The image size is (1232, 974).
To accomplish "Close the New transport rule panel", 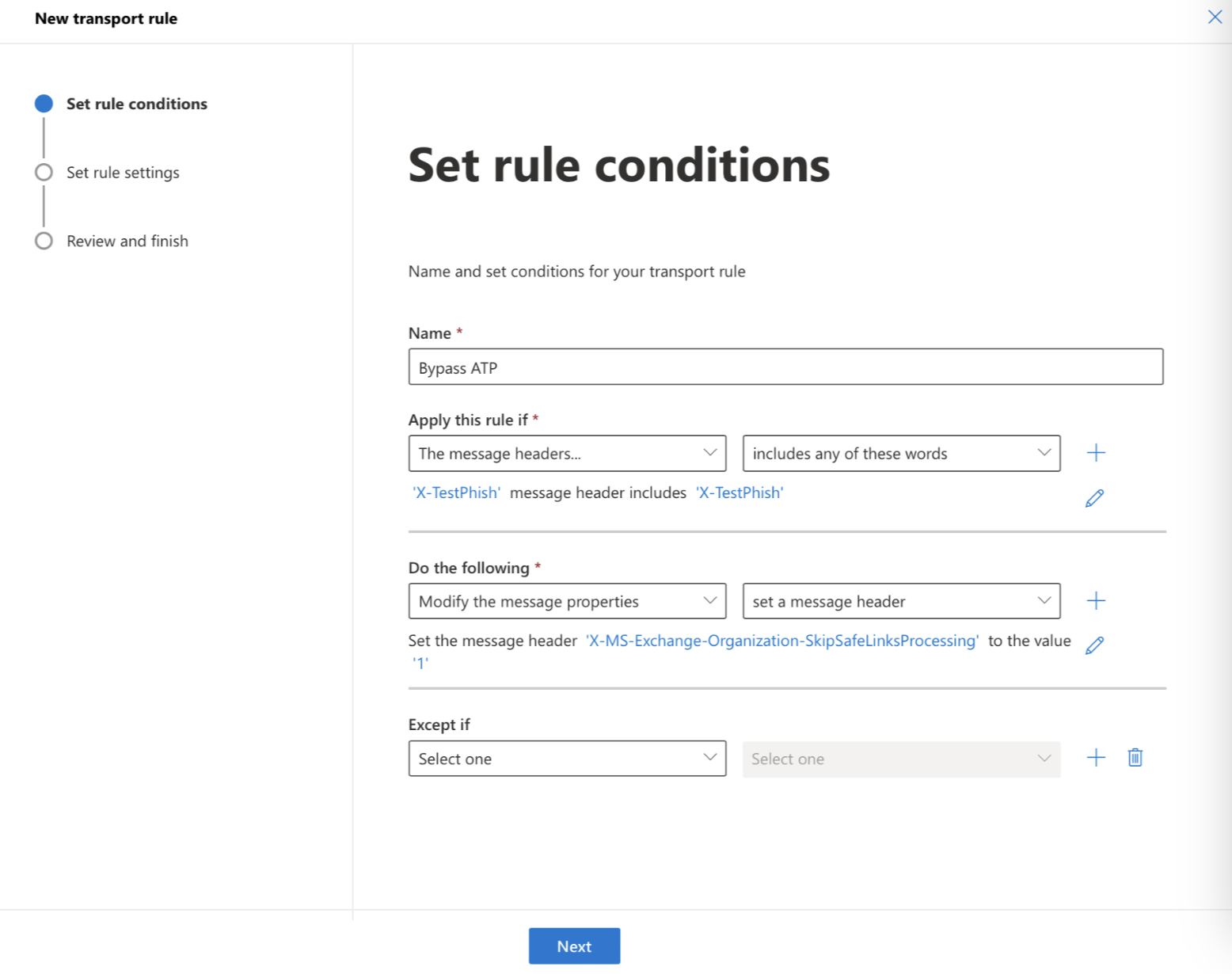I will (x=1215, y=17).
